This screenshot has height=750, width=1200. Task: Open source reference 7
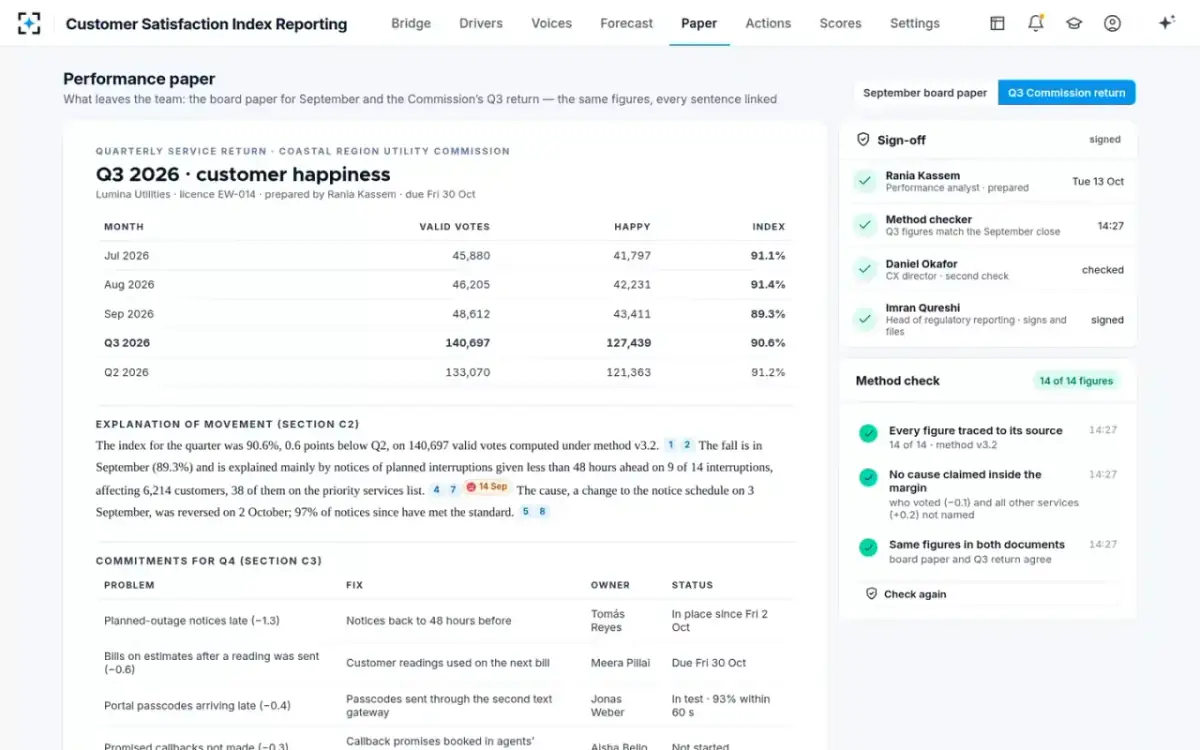tap(453, 489)
